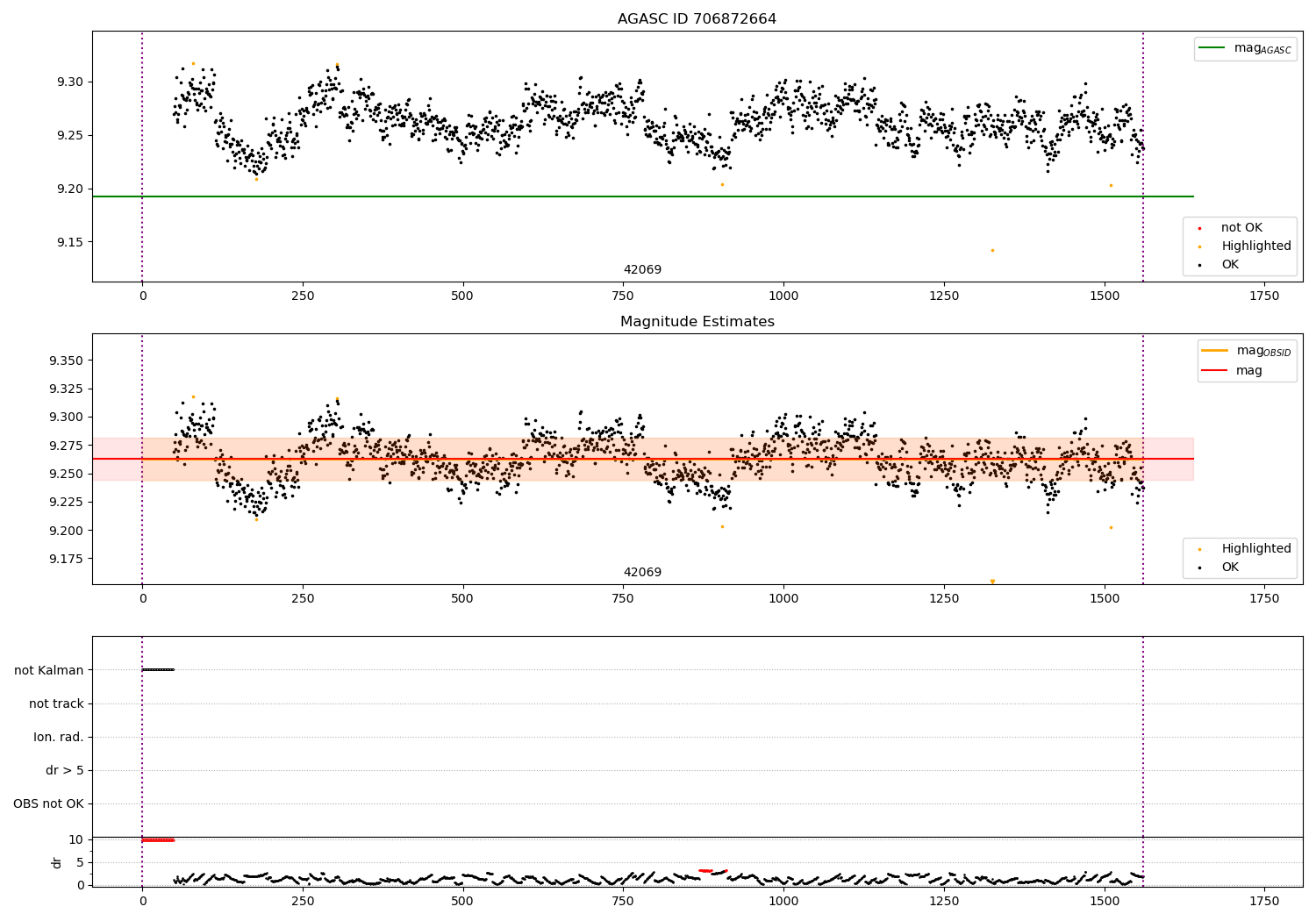Click the title 'AGASC ID 706872664'

[697, 19]
